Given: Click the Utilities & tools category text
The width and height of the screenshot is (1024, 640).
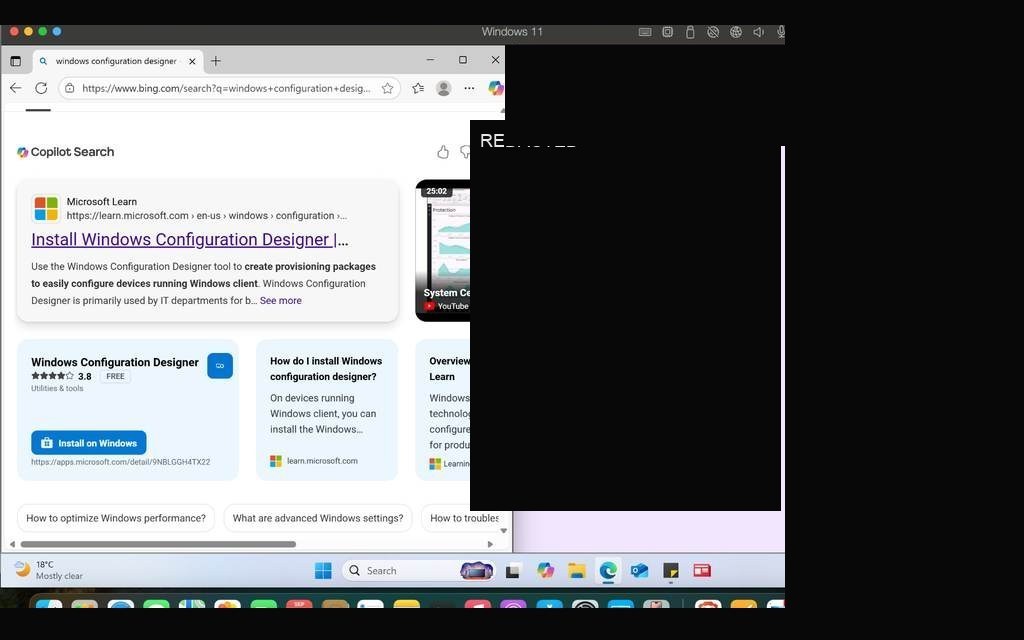Looking at the screenshot, I should pos(57,389).
